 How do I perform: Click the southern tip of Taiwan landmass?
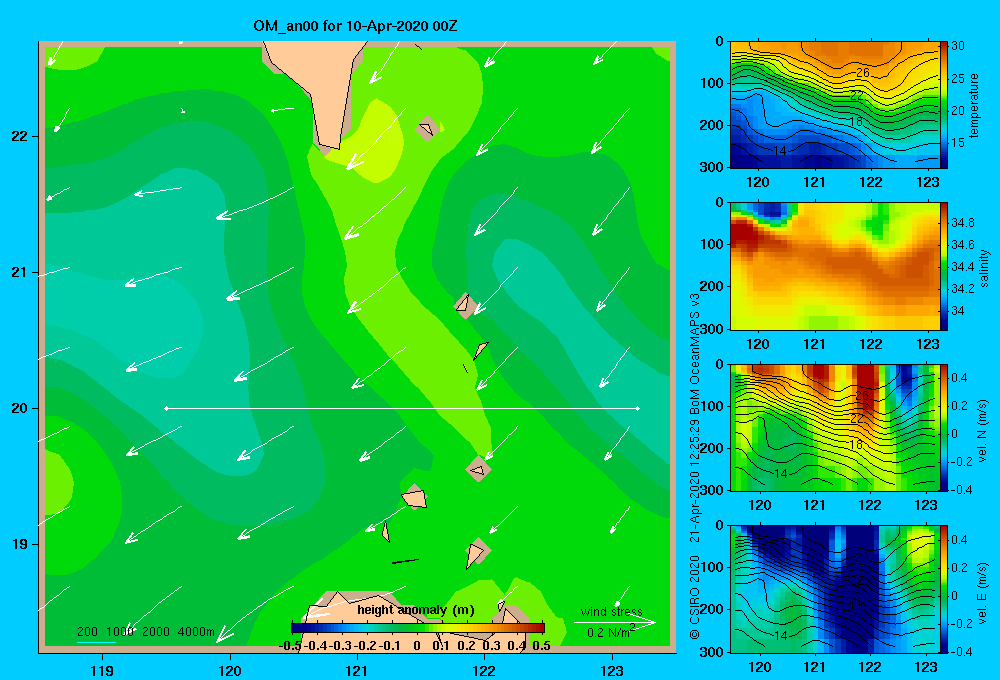(x=330, y=149)
